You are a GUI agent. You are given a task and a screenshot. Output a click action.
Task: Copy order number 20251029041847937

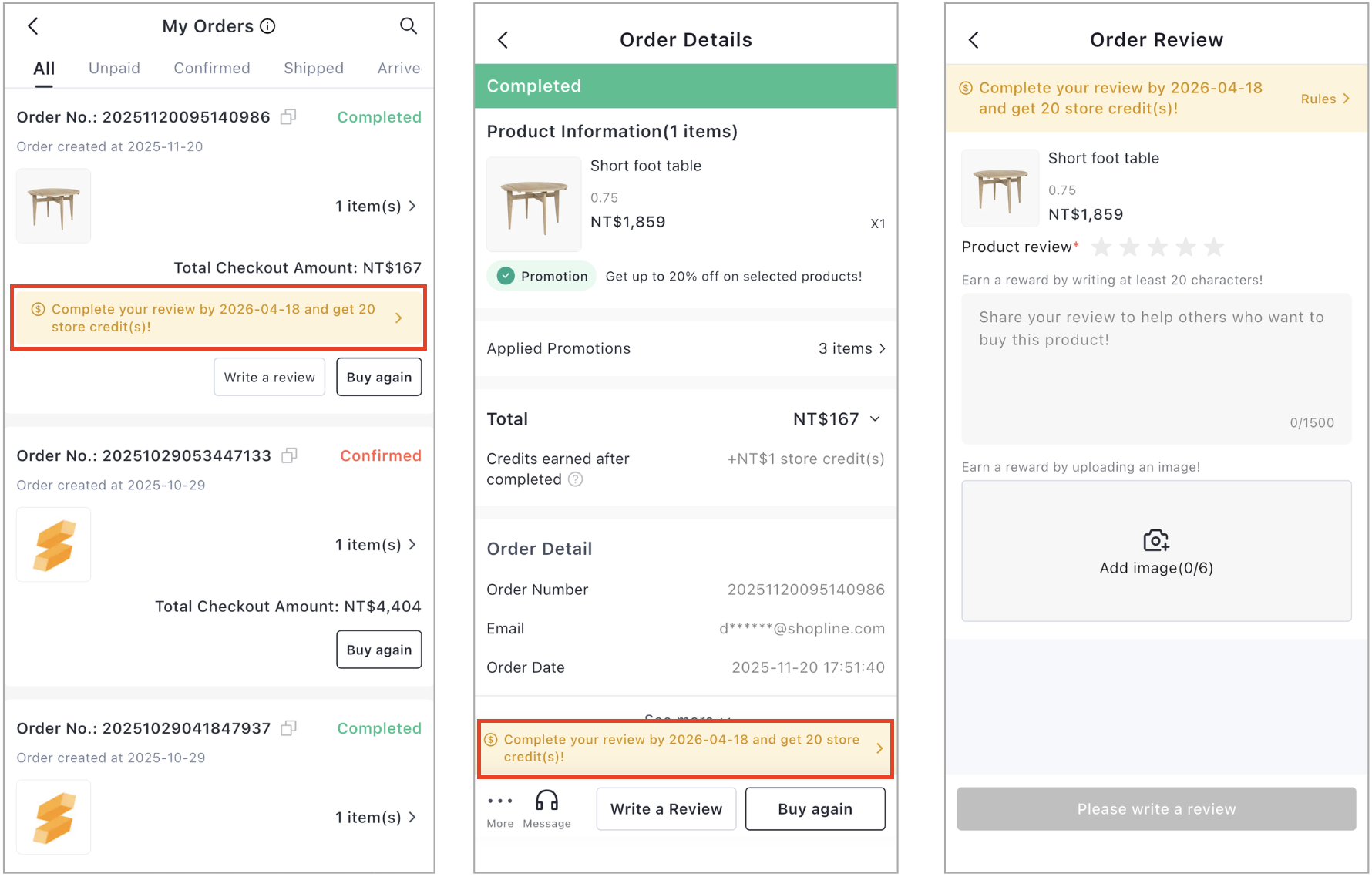click(288, 728)
